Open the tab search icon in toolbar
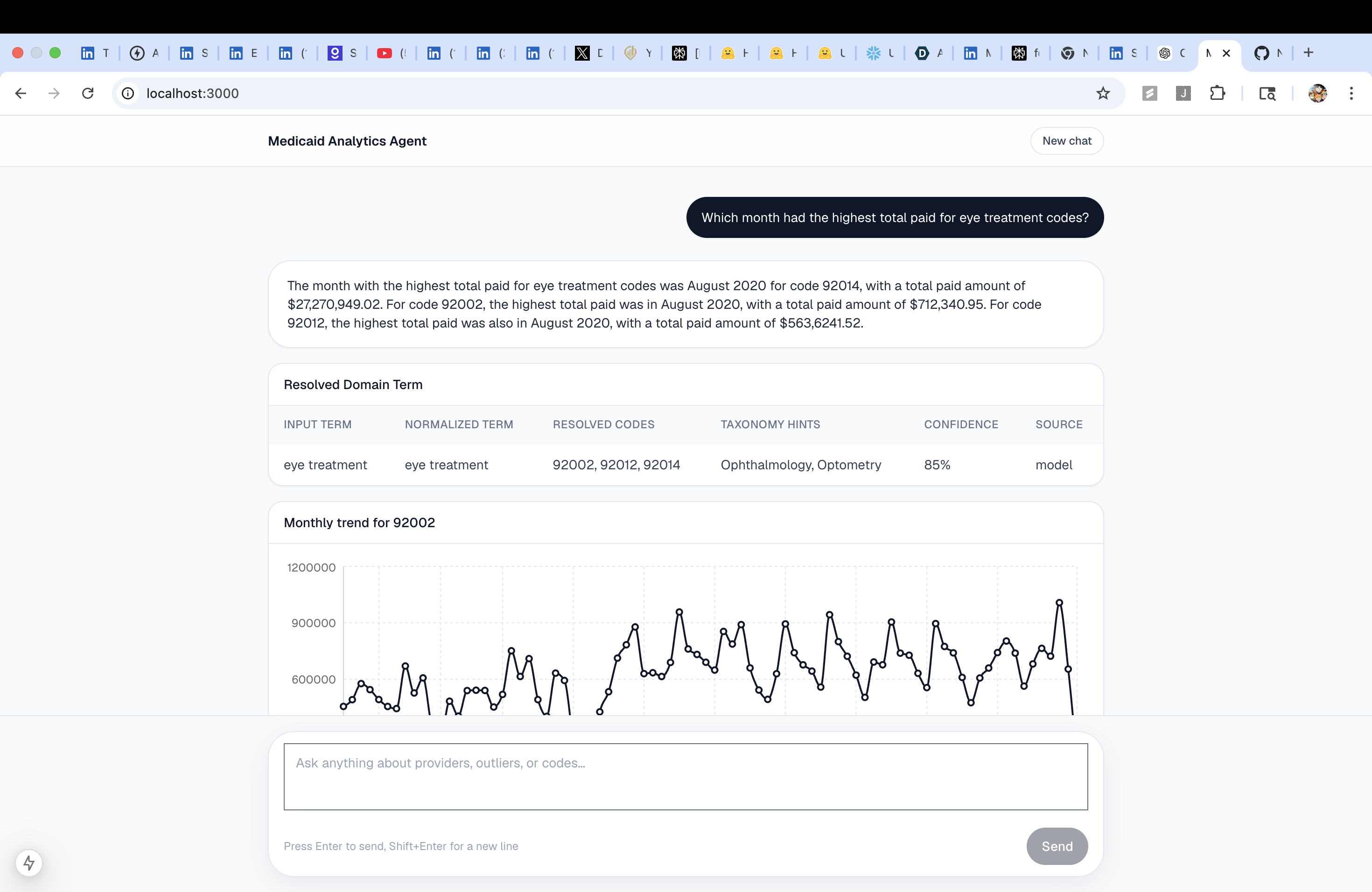 point(1267,93)
